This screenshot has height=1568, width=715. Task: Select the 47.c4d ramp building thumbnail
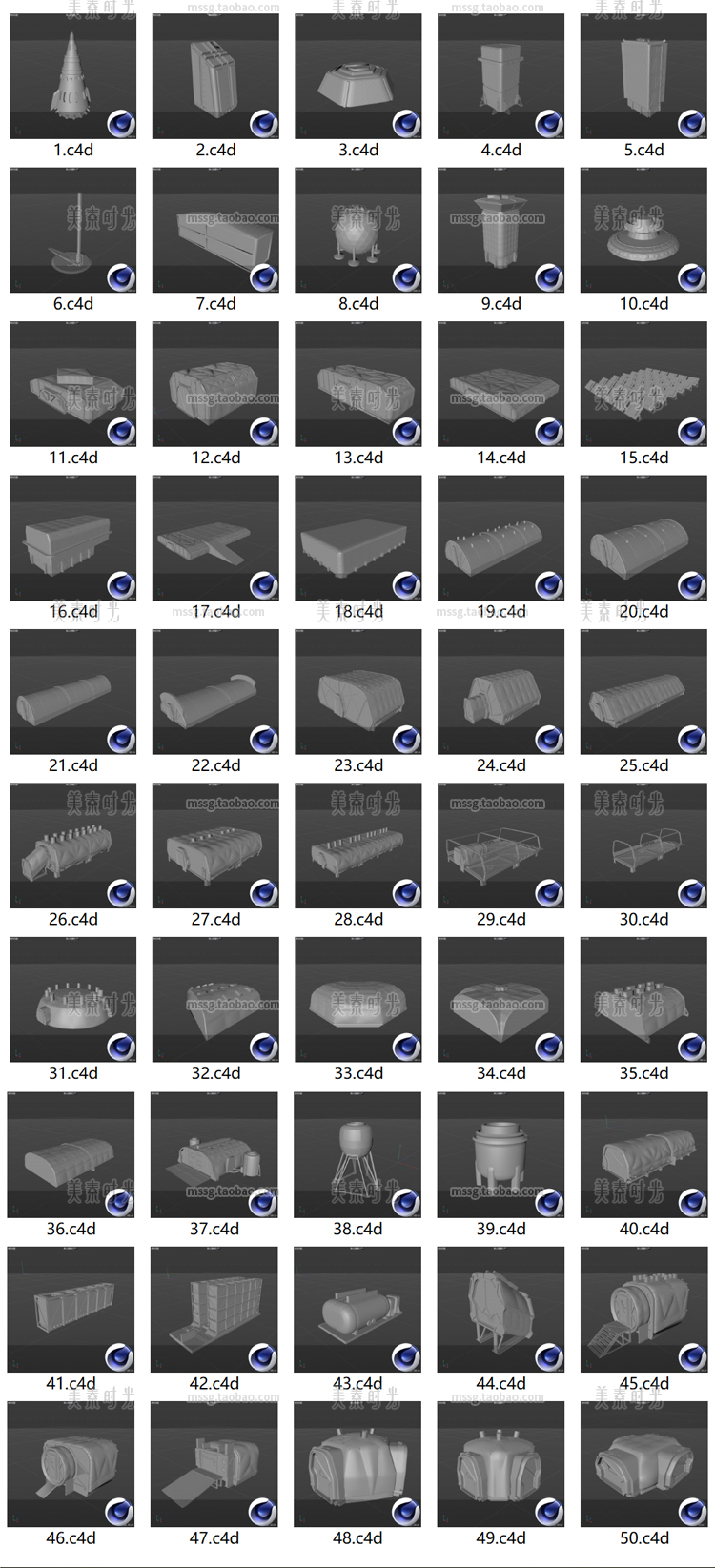click(x=214, y=1464)
